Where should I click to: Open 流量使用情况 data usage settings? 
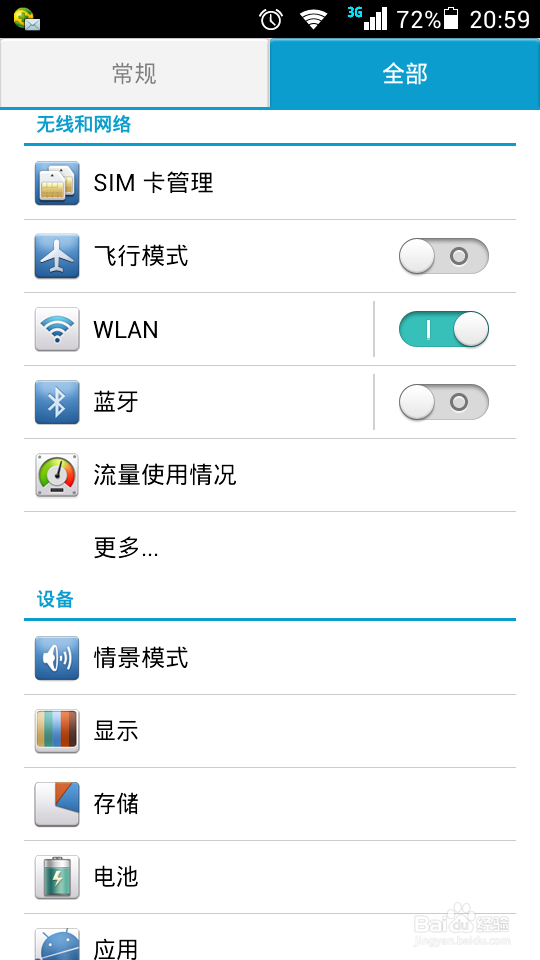(270, 475)
